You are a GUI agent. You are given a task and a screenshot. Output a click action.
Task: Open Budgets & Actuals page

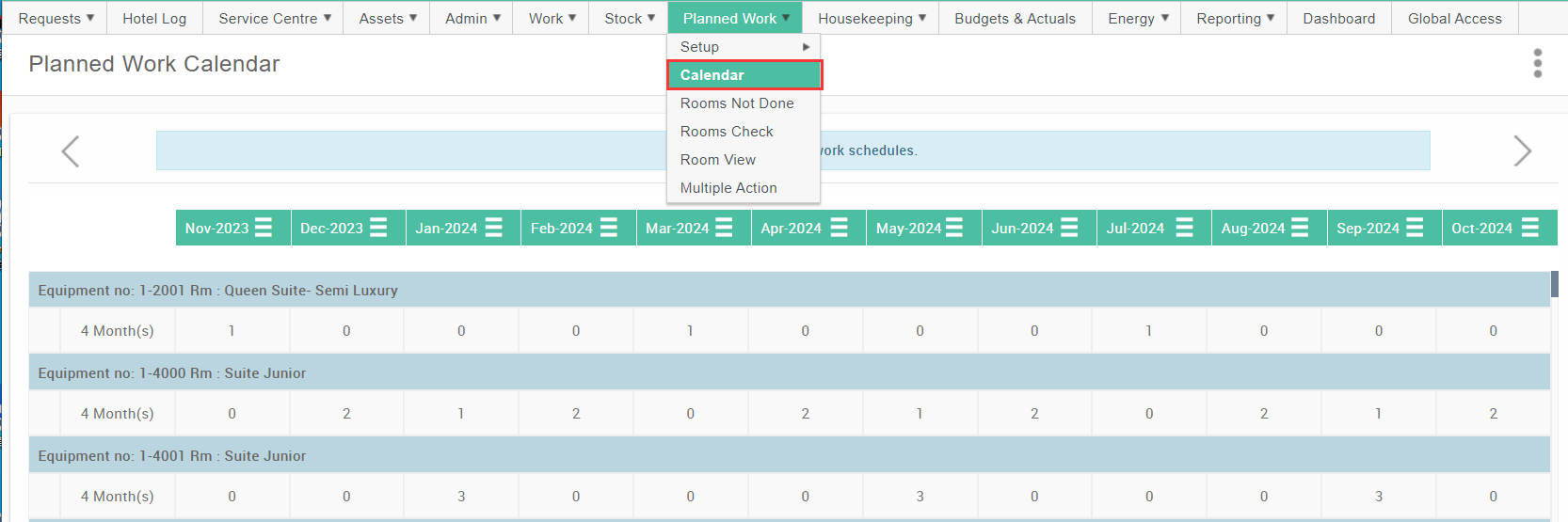[1015, 18]
